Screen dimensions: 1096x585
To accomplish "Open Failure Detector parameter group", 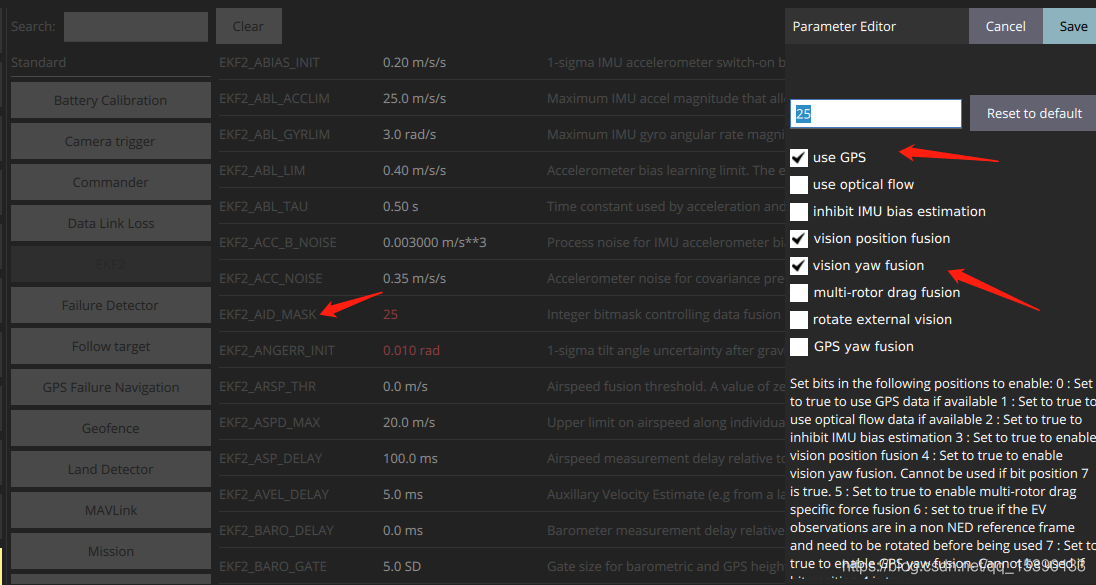I will [x=110, y=305].
